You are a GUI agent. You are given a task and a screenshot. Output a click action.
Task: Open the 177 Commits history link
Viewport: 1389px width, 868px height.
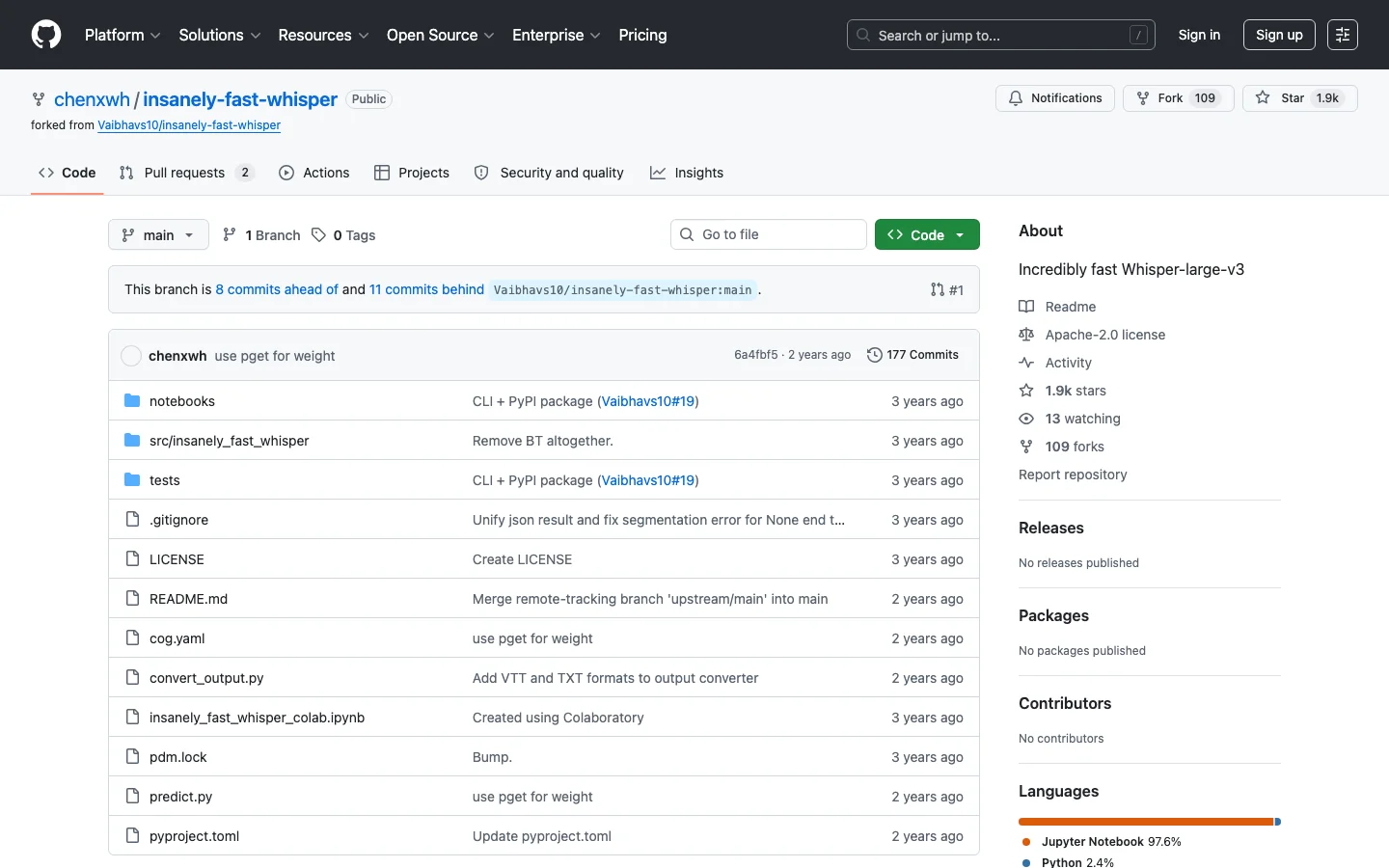[x=912, y=355]
